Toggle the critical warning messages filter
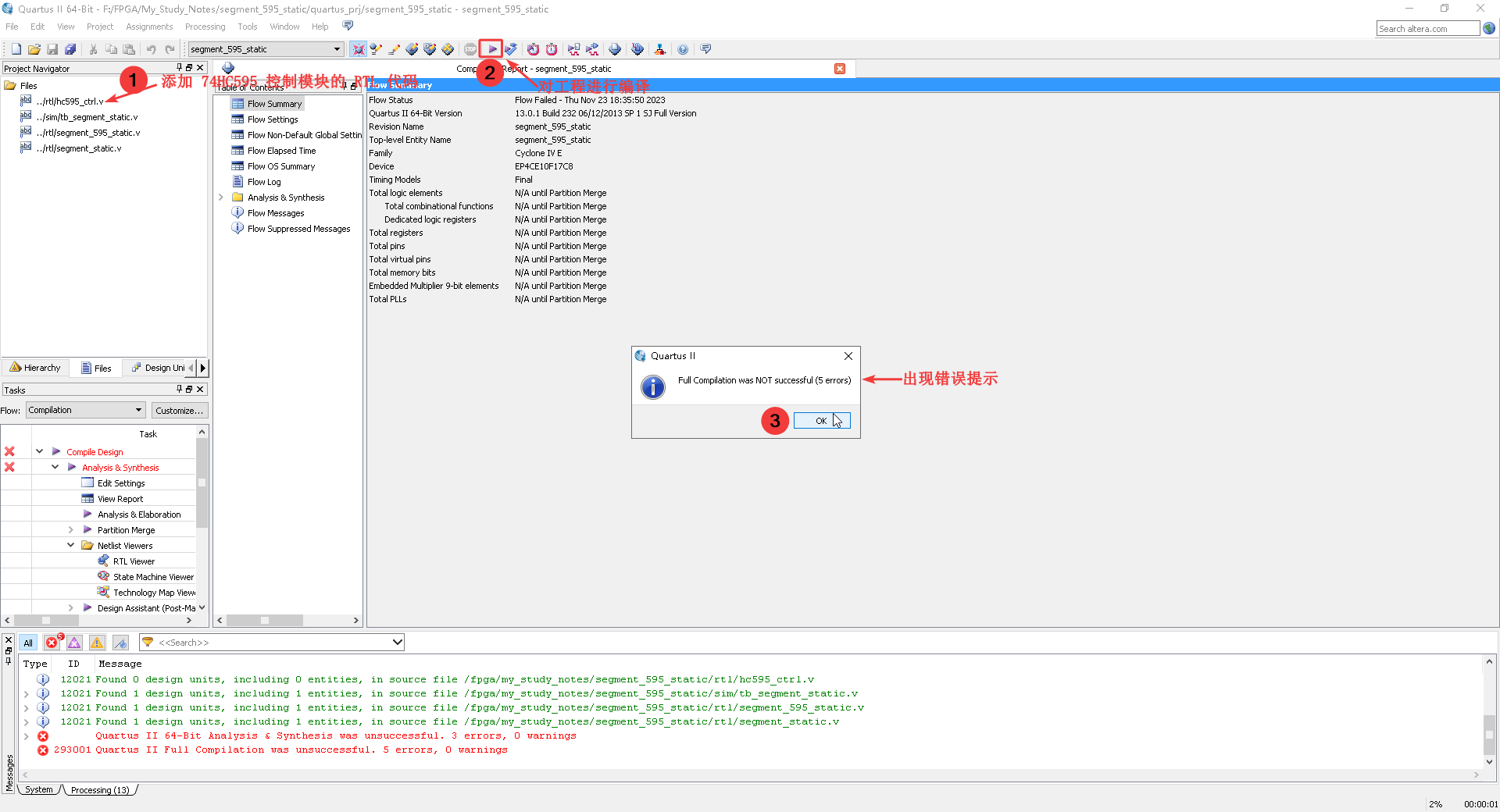Screen dimensions: 1500x812 click(74, 643)
